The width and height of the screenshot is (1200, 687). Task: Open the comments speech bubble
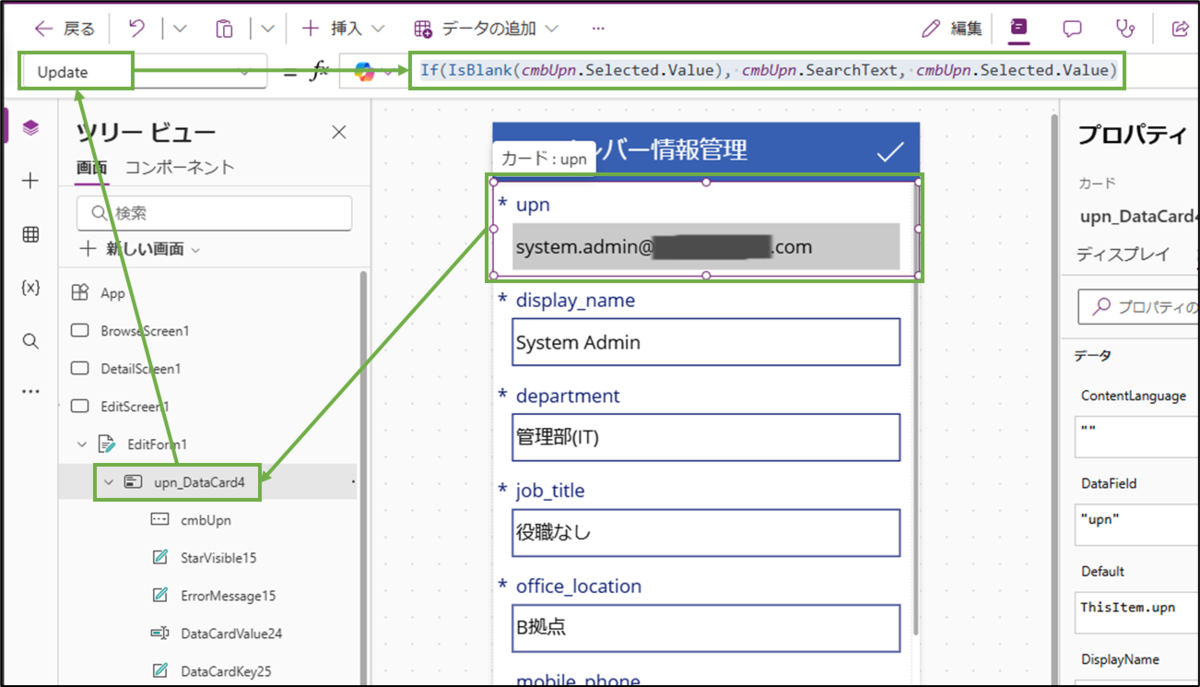pyautogui.click(x=1072, y=28)
